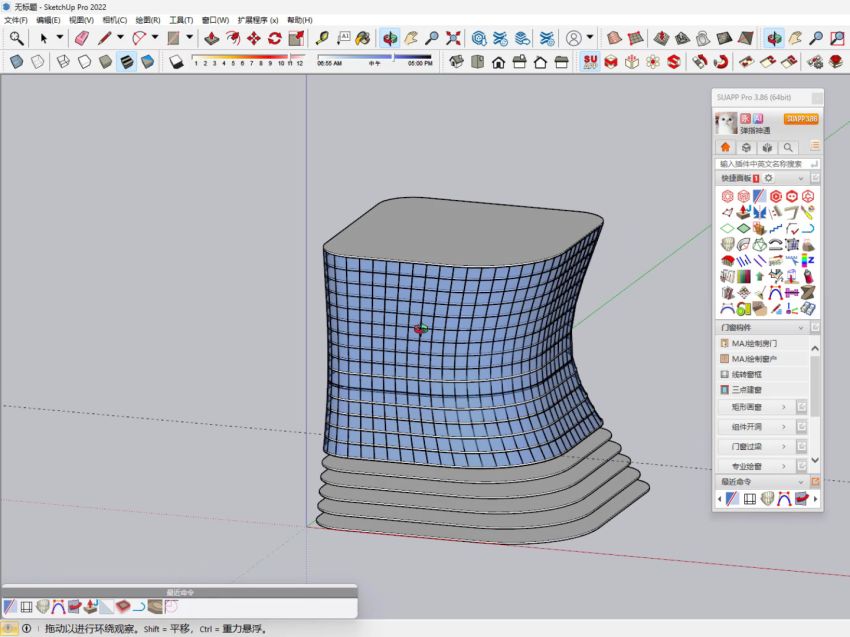The height and width of the screenshot is (637, 850).
Task: Open the 文件(F) menu
Action: click(x=16, y=20)
